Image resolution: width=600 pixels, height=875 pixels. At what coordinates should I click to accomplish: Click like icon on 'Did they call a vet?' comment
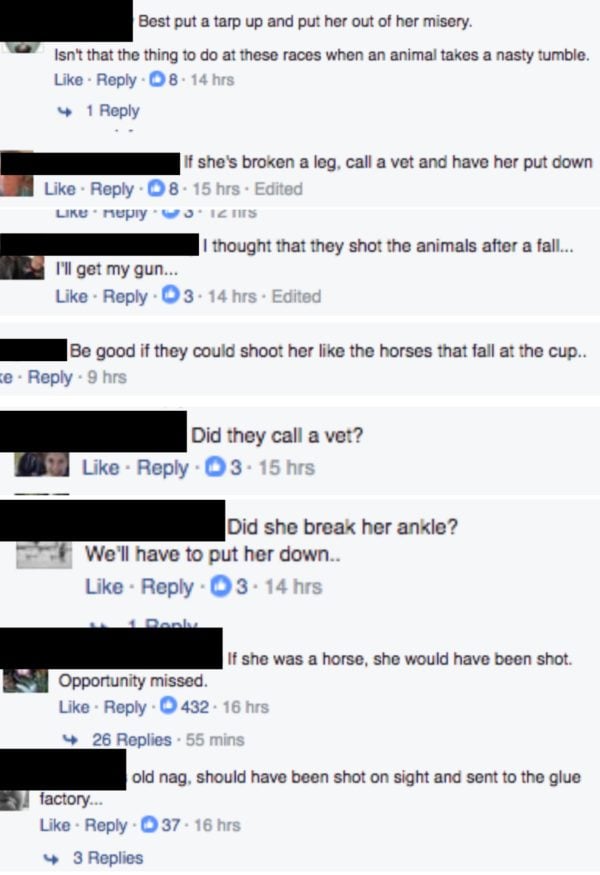(x=215, y=467)
